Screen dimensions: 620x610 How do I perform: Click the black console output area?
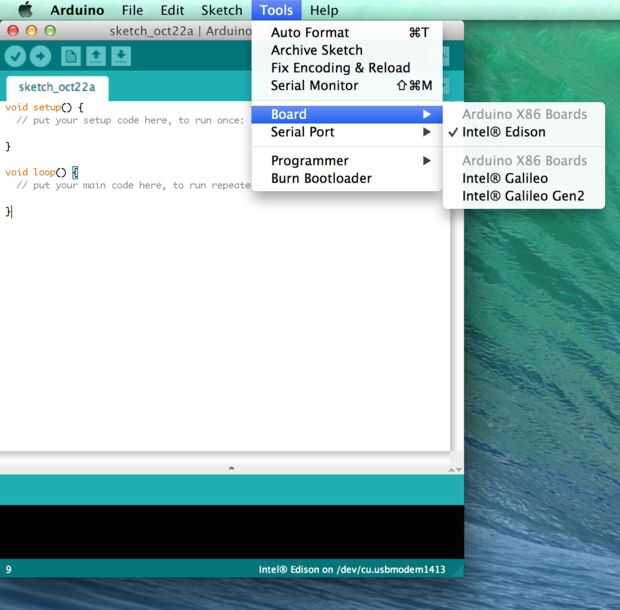point(232,532)
